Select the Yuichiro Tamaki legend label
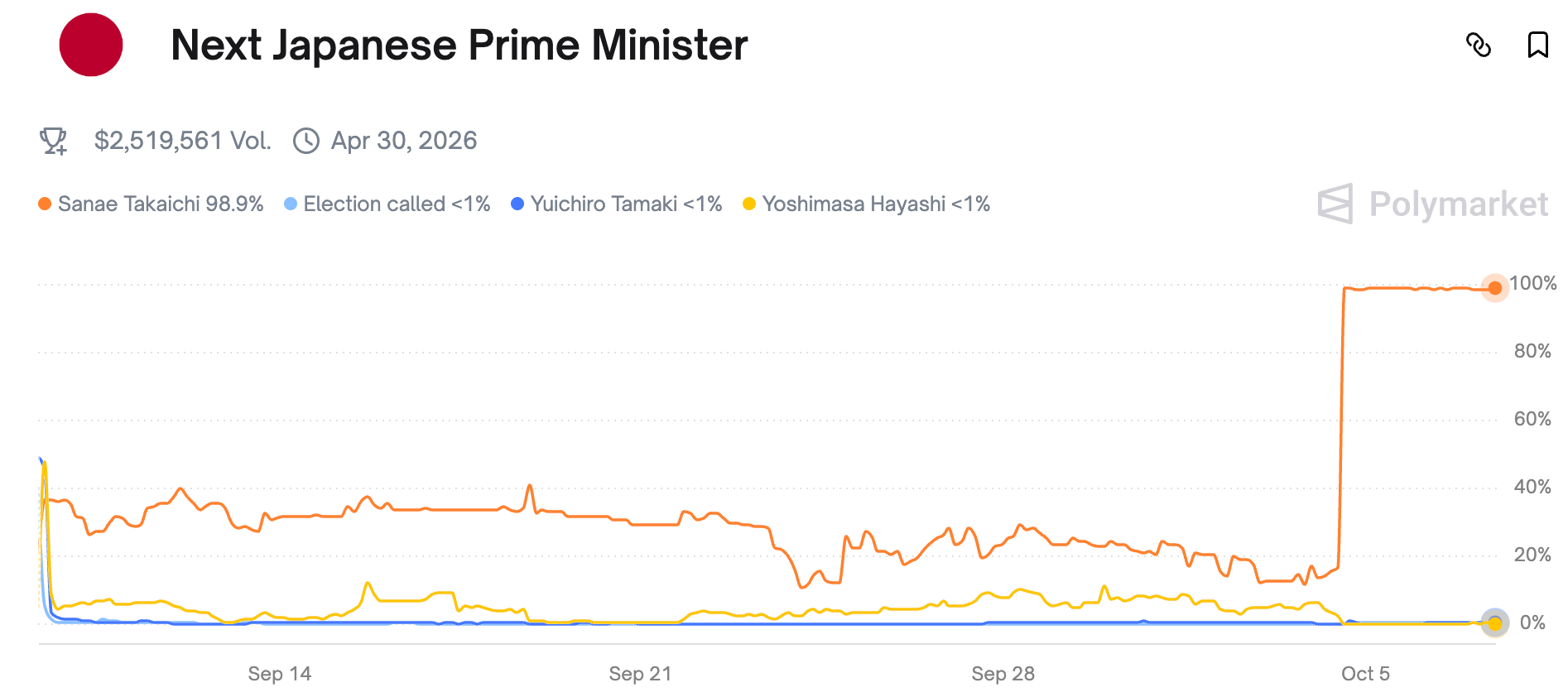 click(626, 204)
